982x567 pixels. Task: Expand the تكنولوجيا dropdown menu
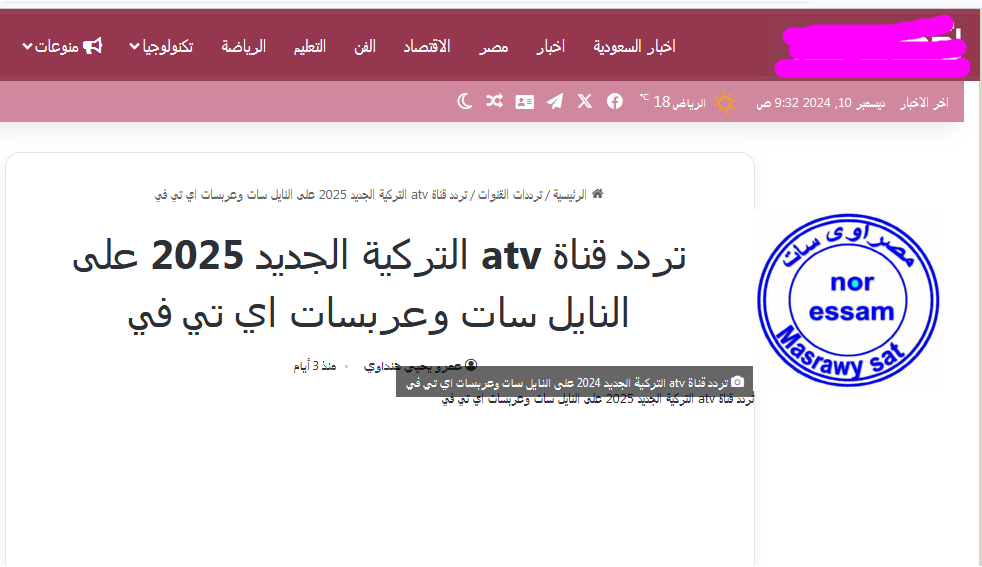(161, 46)
